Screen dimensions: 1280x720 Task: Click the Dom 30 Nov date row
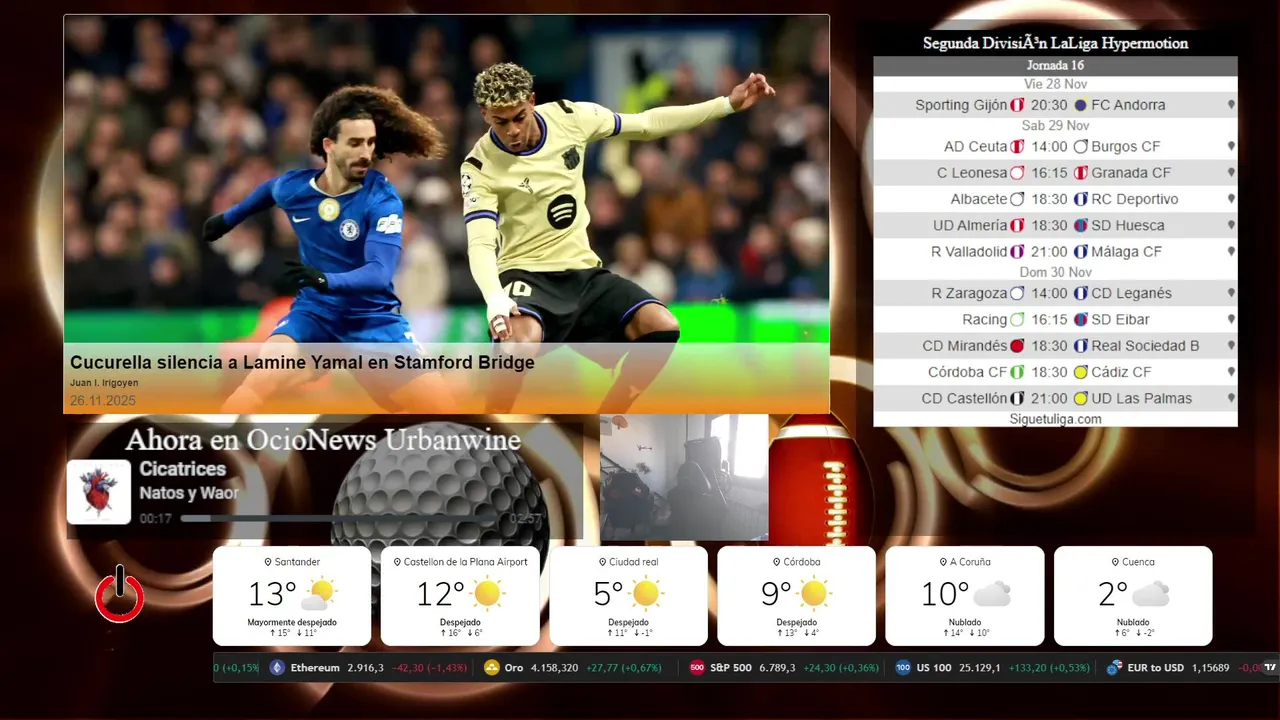(1055, 272)
